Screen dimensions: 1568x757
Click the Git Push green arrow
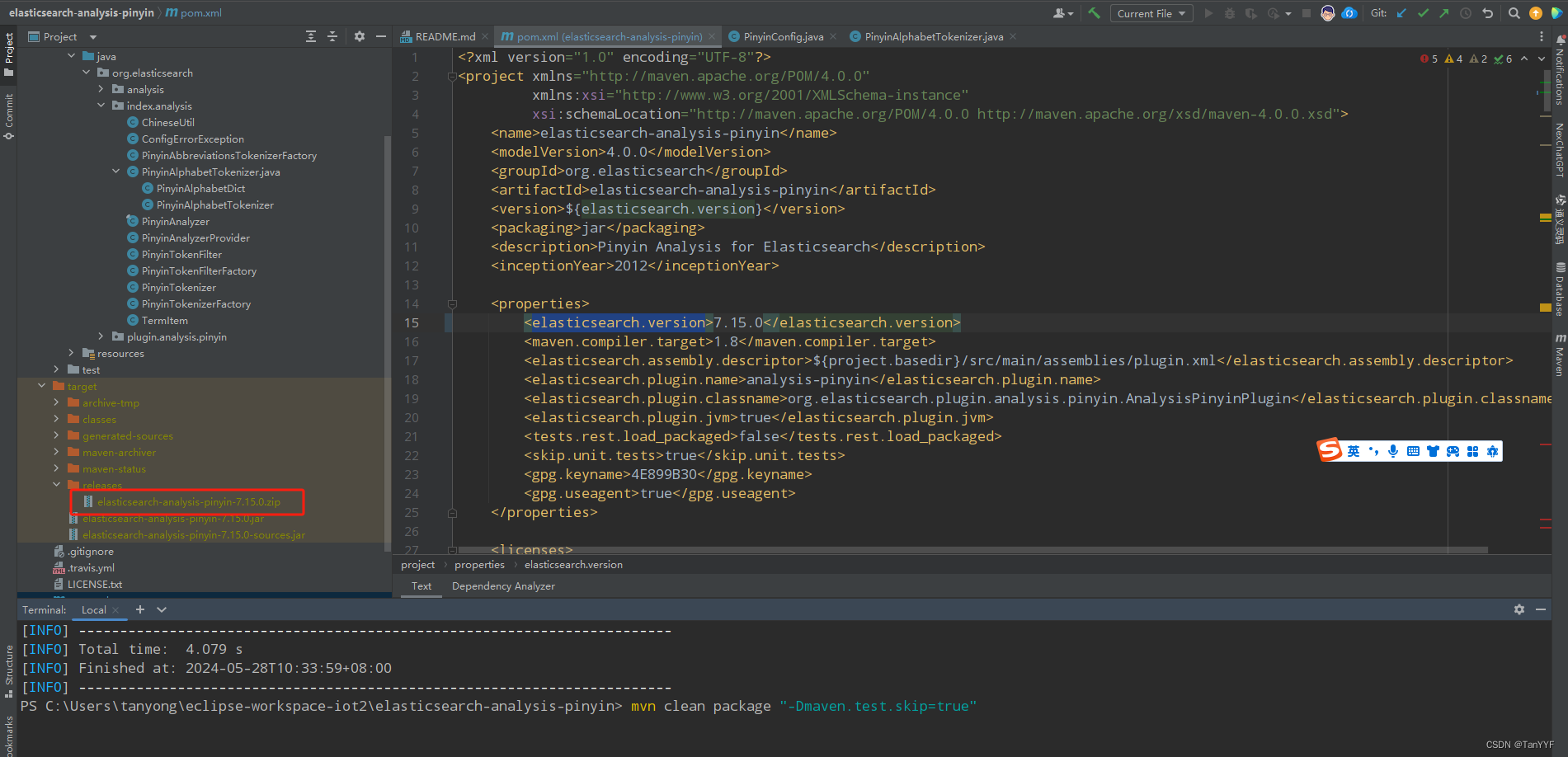click(1443, 13)
